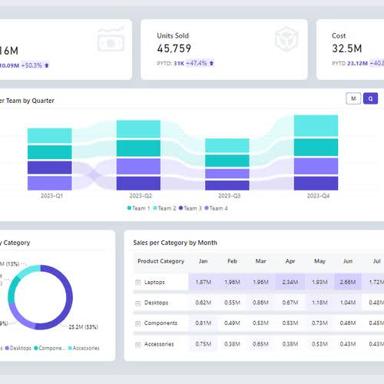Click the Feb column header

[232, 261]
